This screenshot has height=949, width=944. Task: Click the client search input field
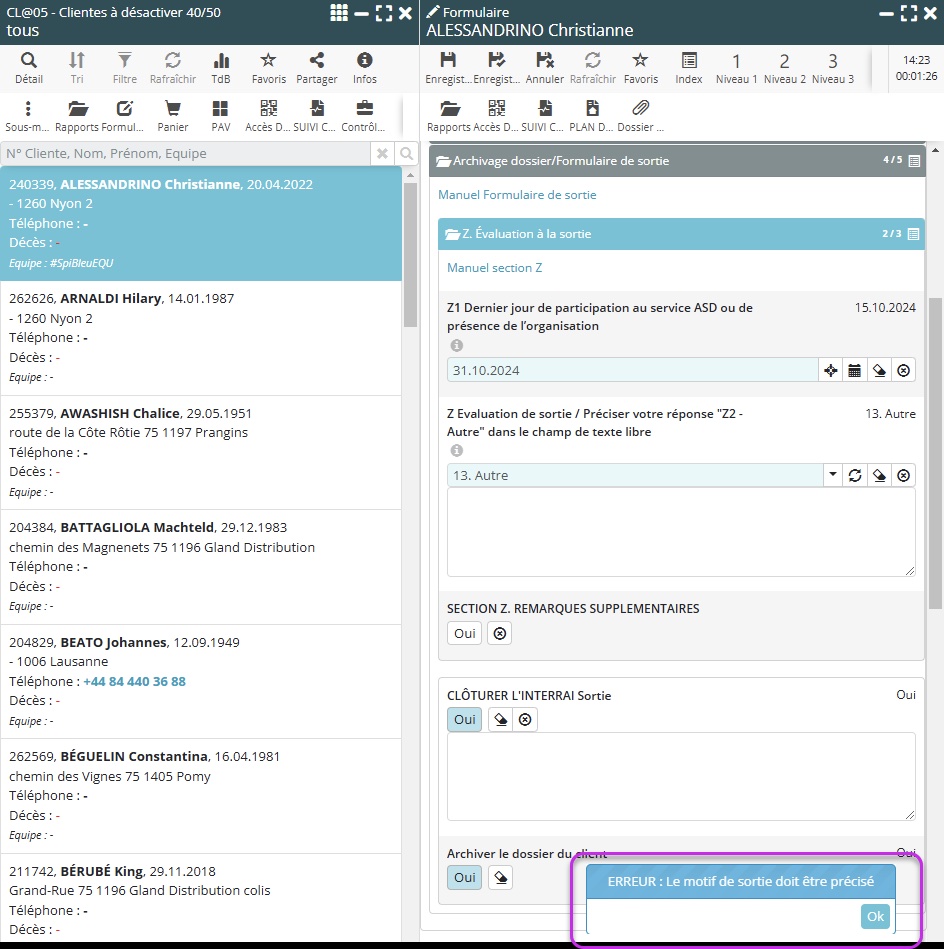coord(186,154)
